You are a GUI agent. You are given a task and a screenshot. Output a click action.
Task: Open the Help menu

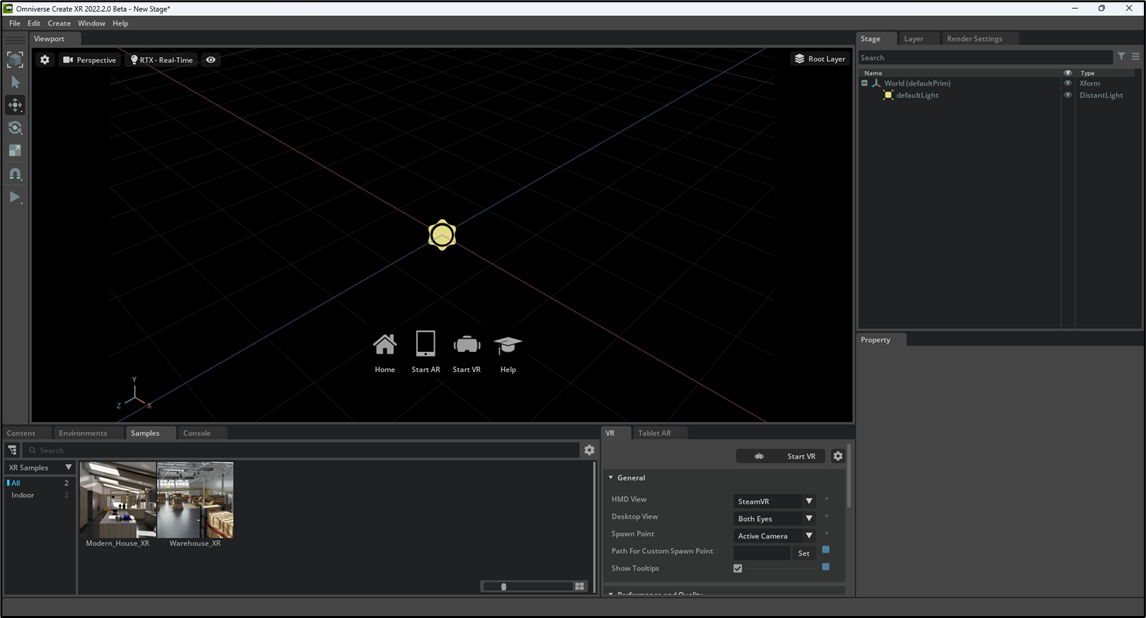point(121,23)
